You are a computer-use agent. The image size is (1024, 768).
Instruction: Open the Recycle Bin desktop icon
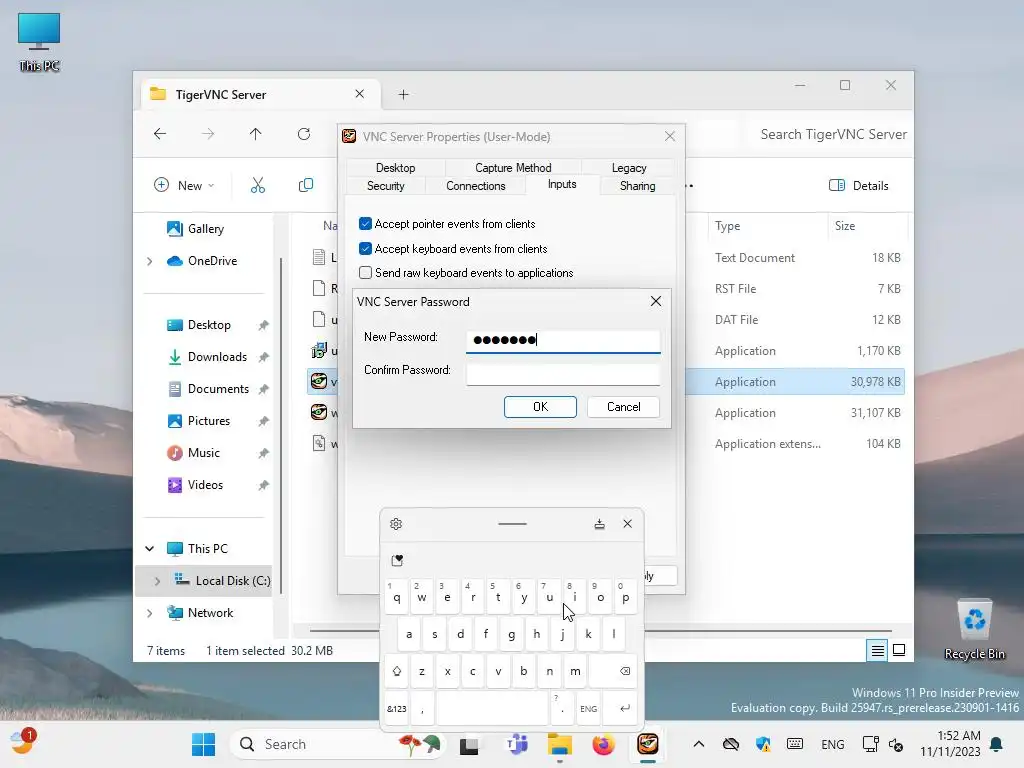tap(974, 629)
